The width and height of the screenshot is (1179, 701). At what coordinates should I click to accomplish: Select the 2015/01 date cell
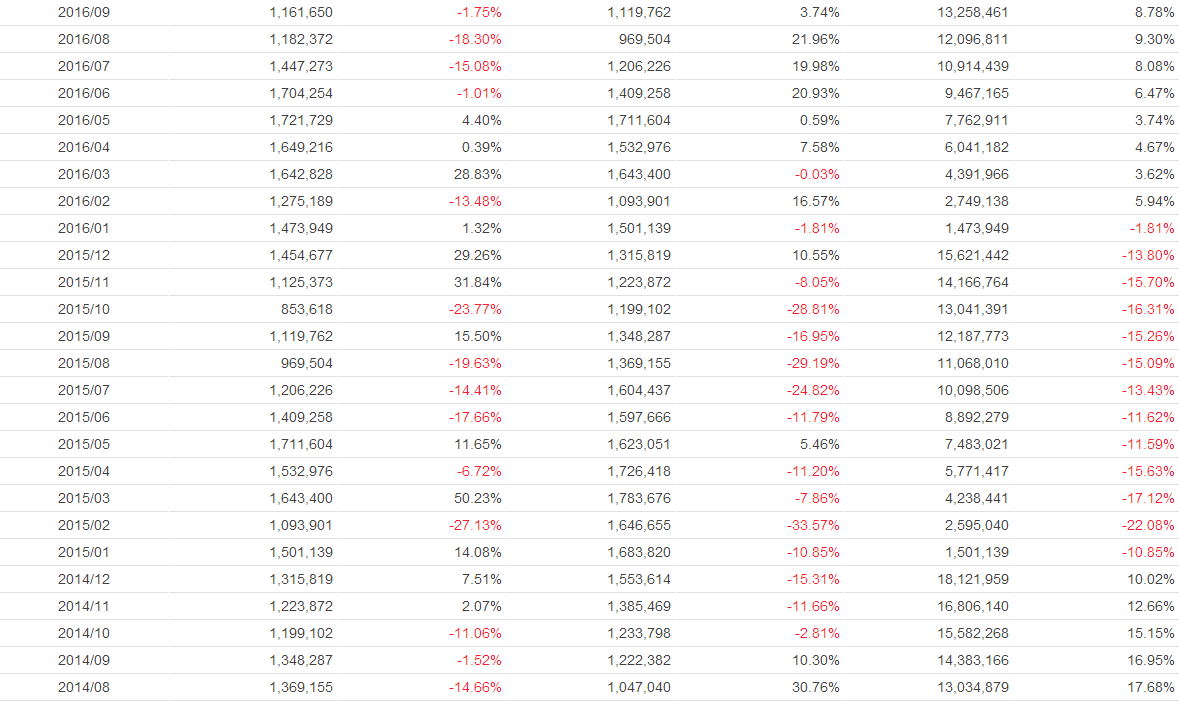[85, 552]
